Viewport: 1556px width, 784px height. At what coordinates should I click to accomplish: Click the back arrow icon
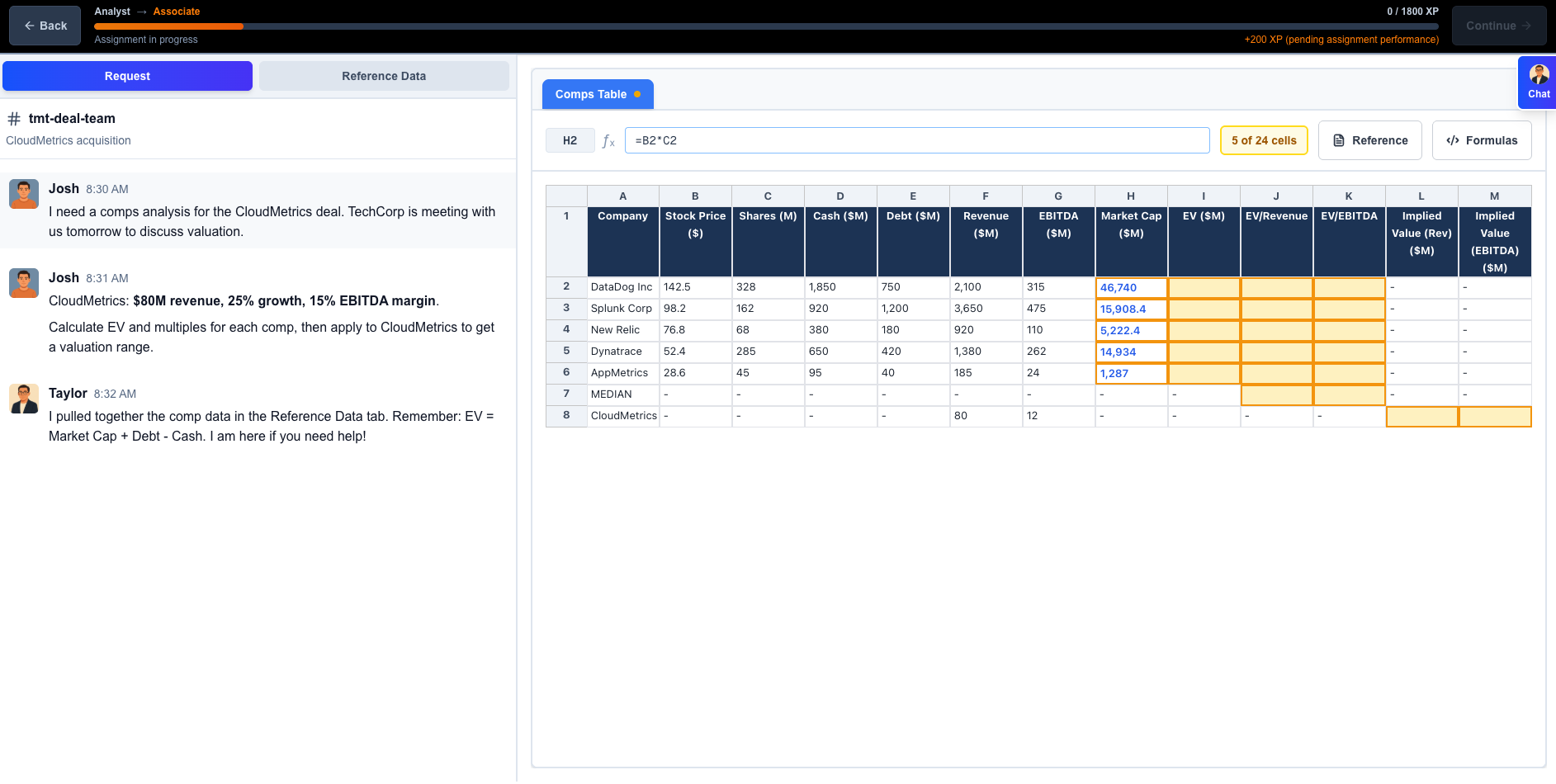(x=30, y=26)
